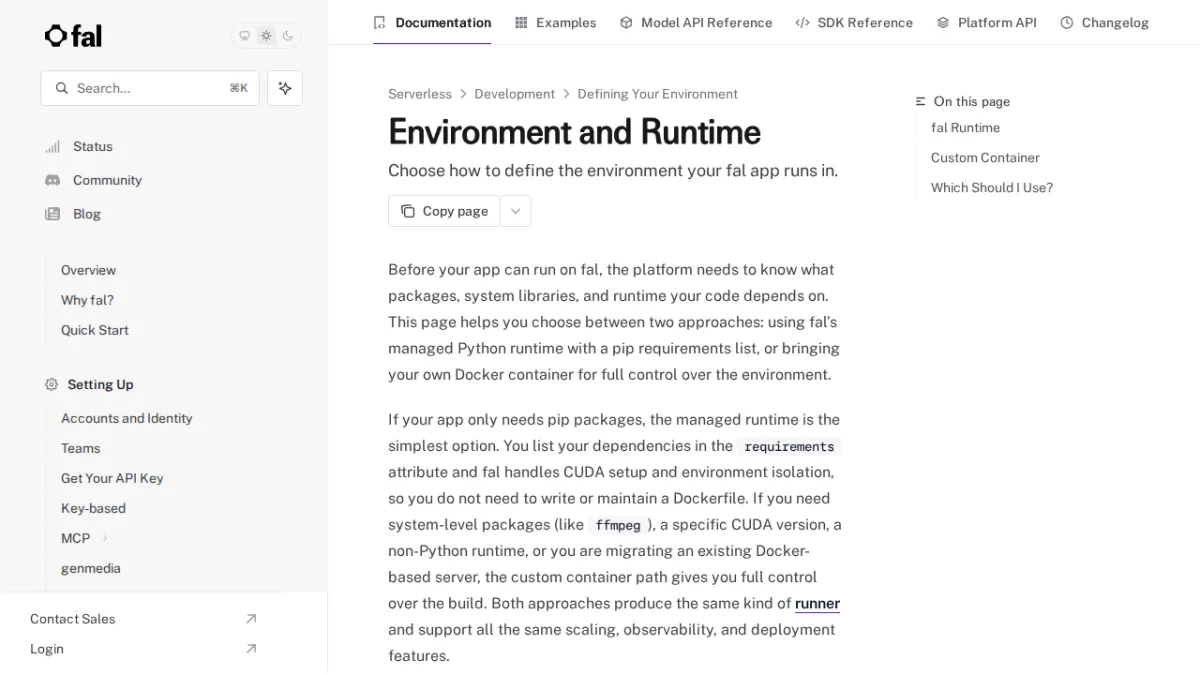Click the On this page list icon

921,102
